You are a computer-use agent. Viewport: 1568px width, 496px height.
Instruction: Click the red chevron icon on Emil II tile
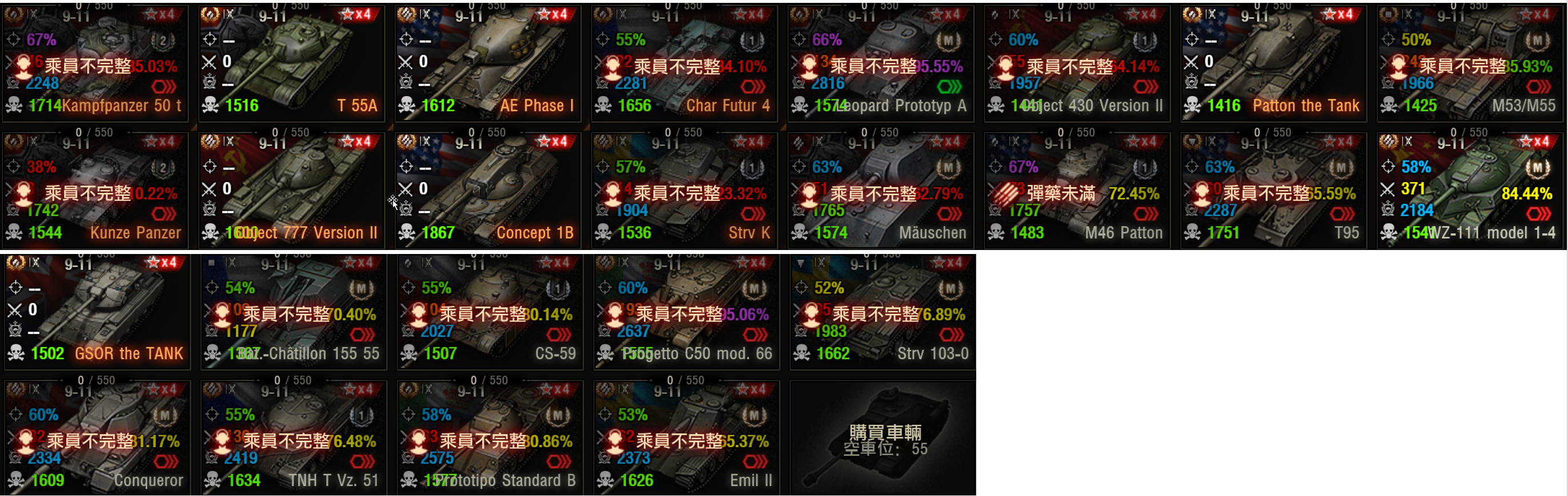coord(755,461)
